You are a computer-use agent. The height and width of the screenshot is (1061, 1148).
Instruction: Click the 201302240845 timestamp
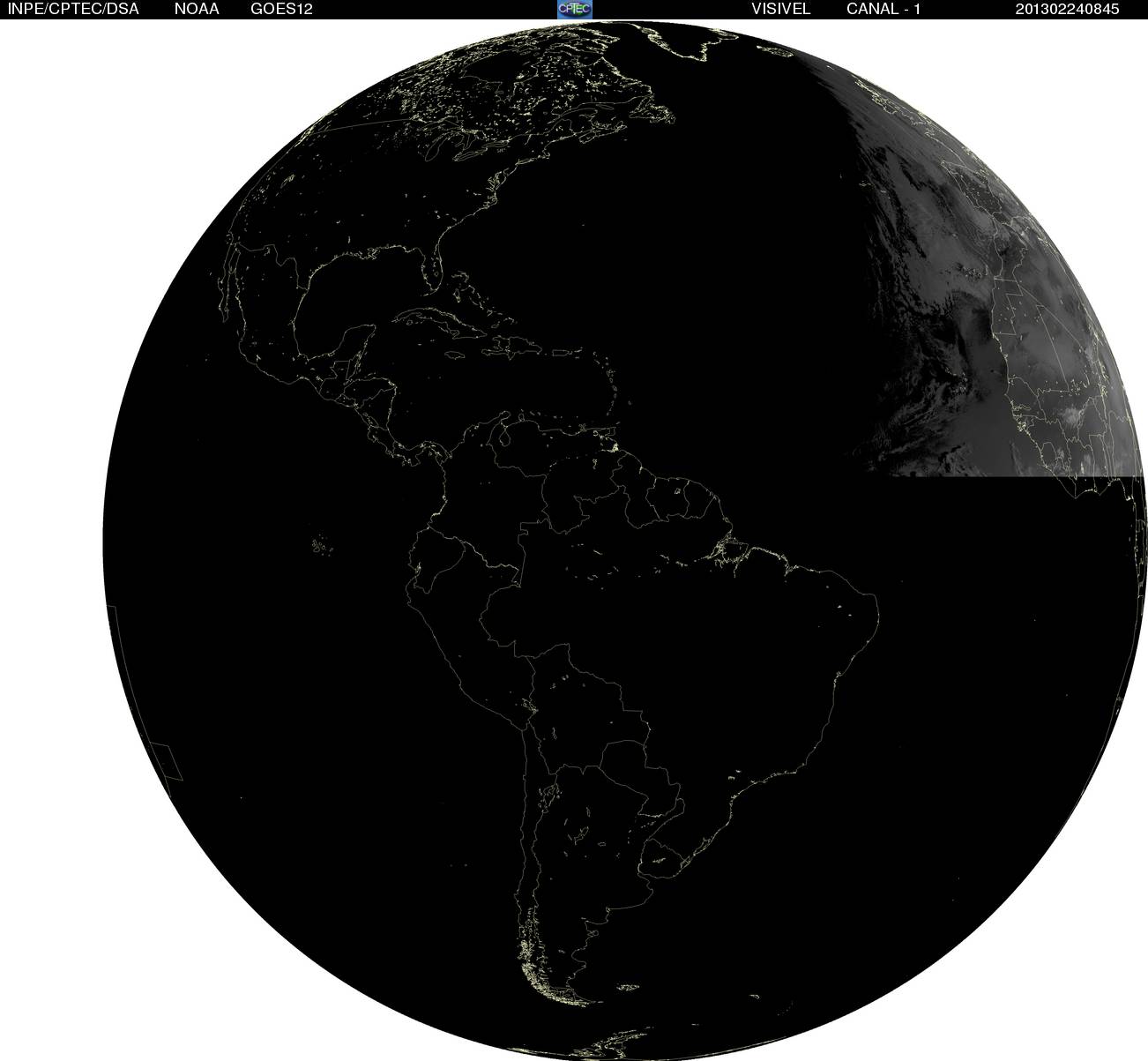[1067, 9]
